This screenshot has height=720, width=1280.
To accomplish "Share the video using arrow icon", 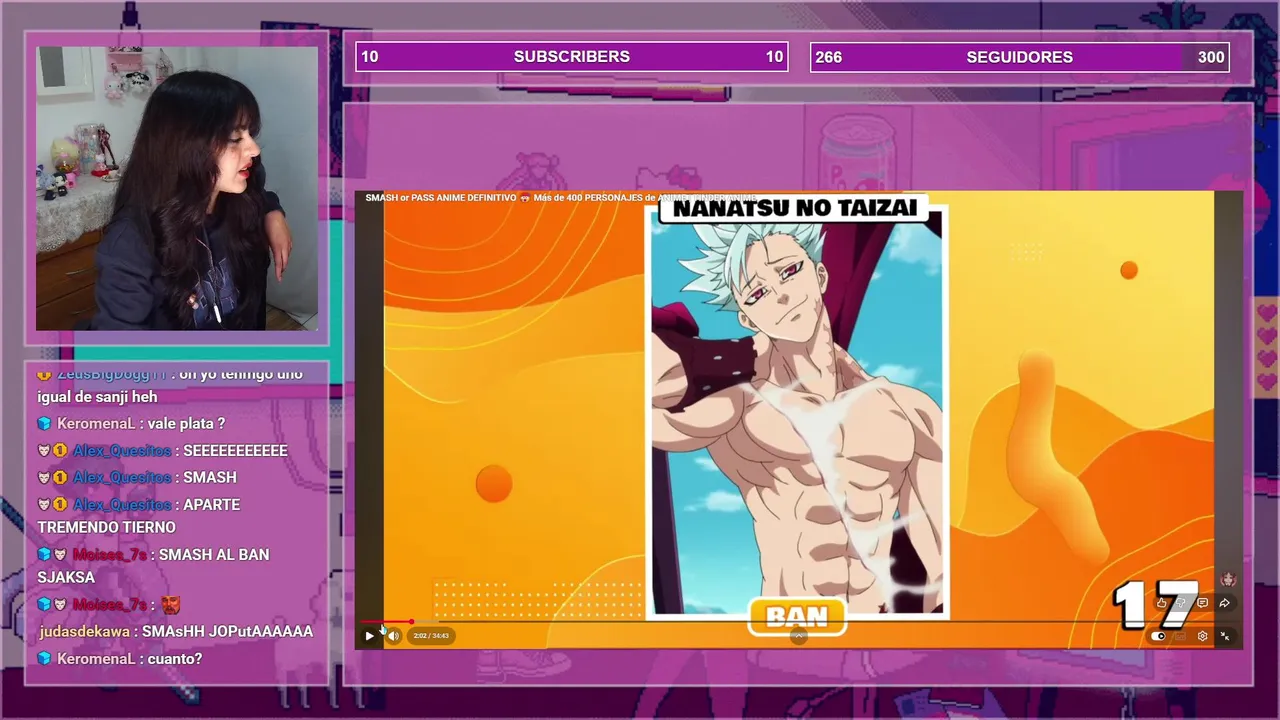I will [x=1224, y=603].
